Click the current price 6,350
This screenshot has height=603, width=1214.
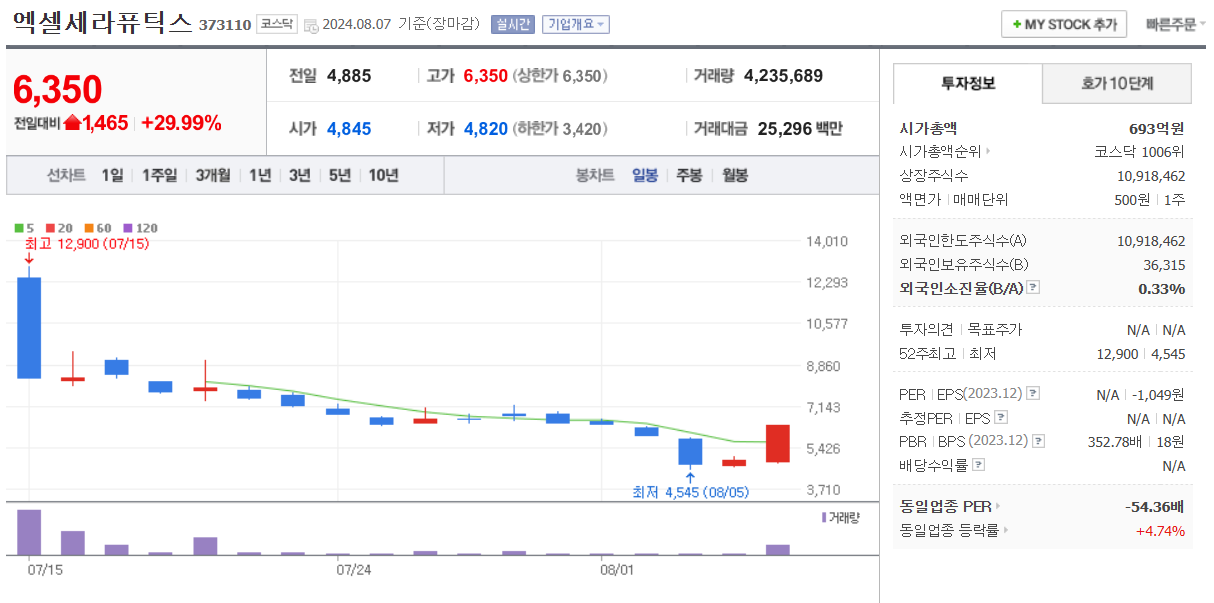pos(58,90)
